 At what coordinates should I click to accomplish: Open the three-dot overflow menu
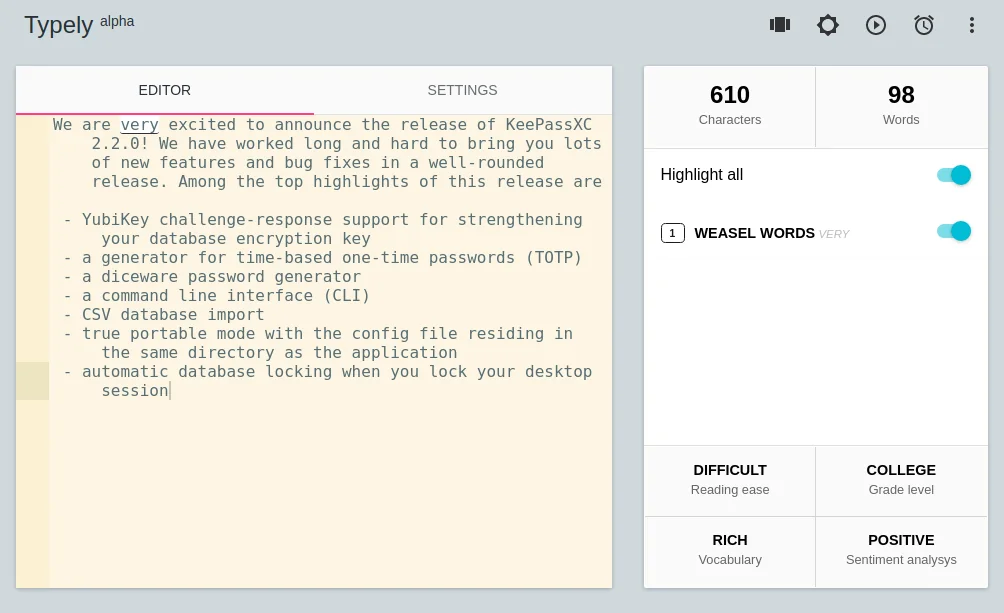[x=972, y=25]
